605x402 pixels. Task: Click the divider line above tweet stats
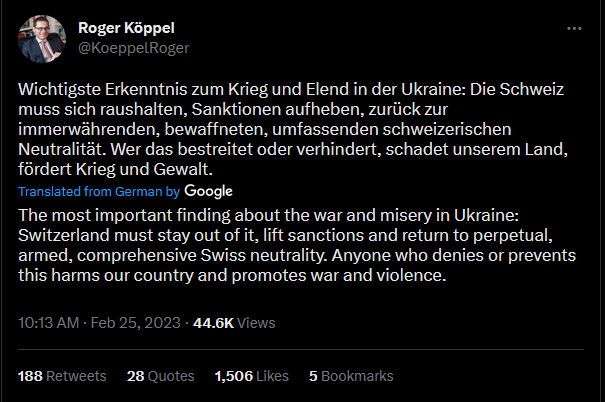coord(301,350)
